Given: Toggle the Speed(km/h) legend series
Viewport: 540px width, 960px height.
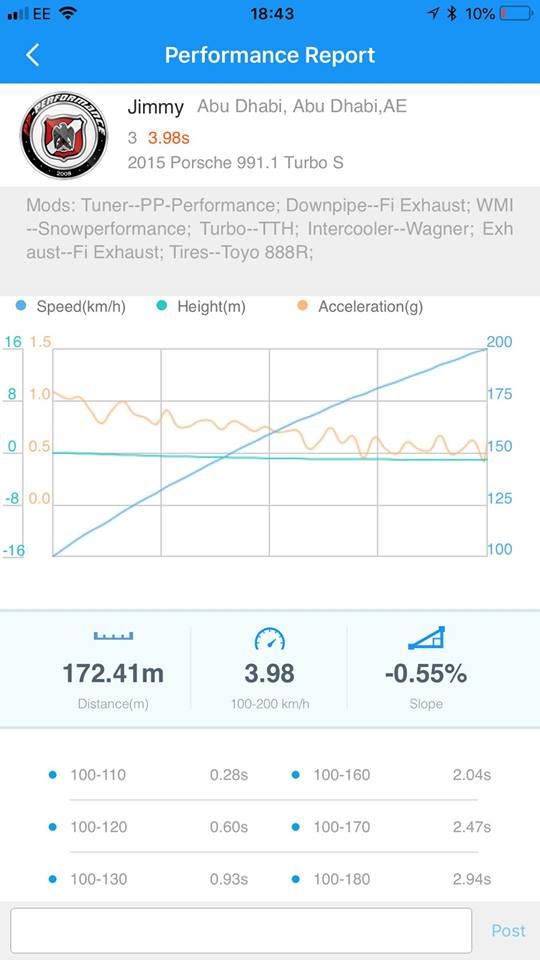Looking at the screenshot, I should pos(72,307).
